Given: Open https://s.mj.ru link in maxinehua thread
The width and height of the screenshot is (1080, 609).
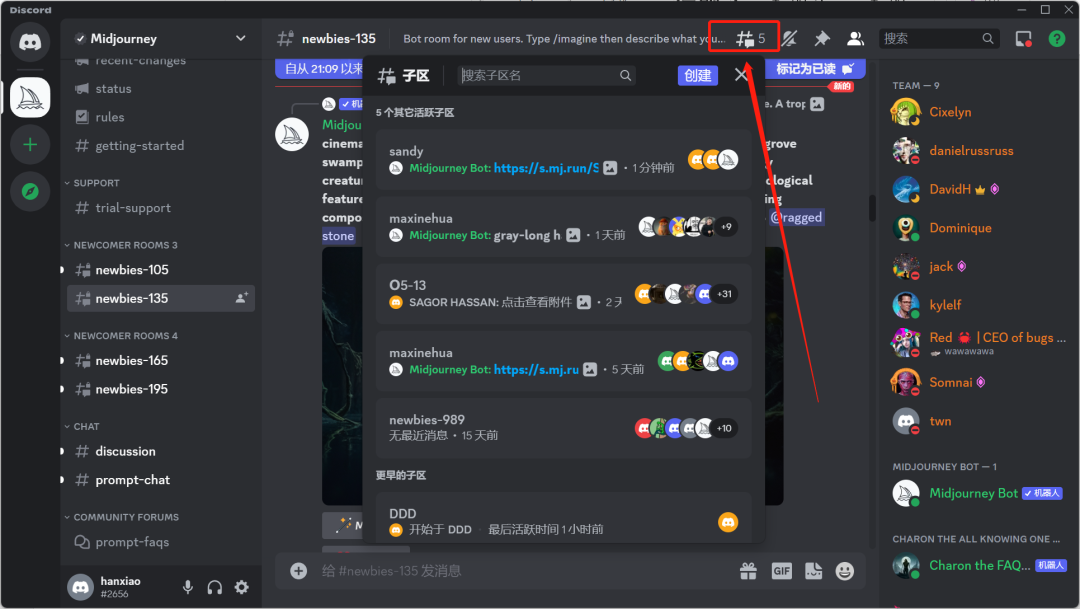Looking at the screenshot, I should pos(536,370).
